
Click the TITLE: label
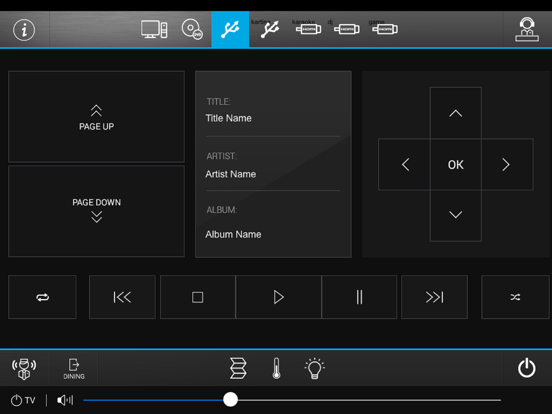(x=219, y=102)
